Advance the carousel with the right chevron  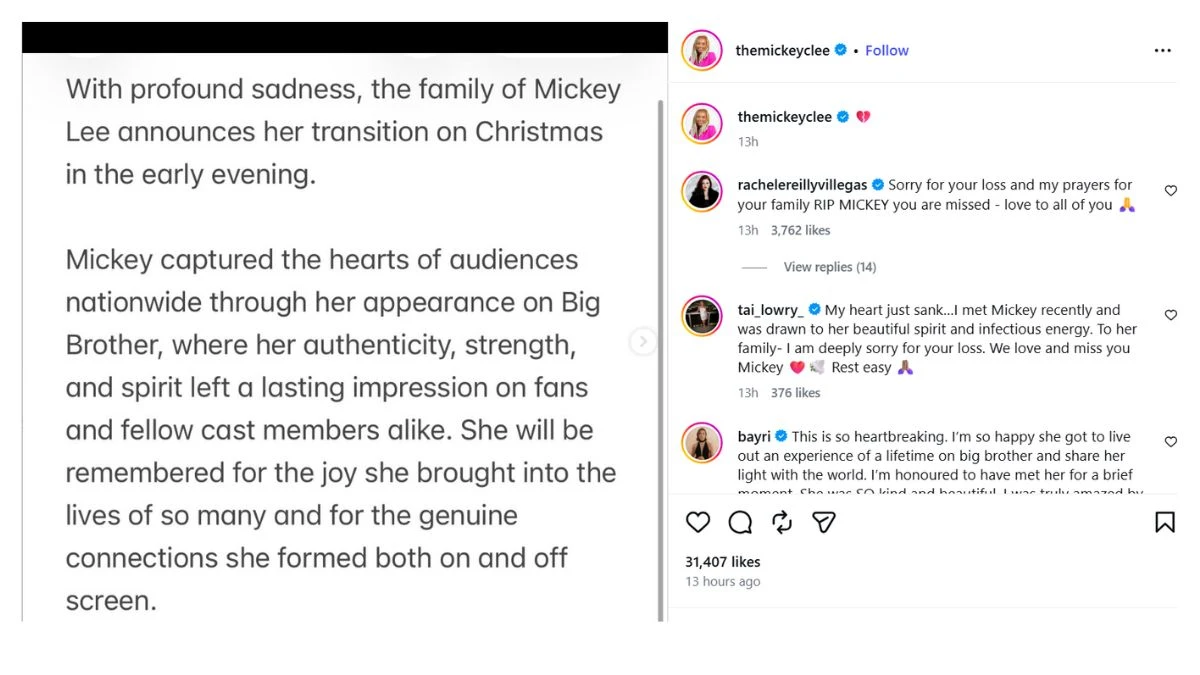coord(644,341)
